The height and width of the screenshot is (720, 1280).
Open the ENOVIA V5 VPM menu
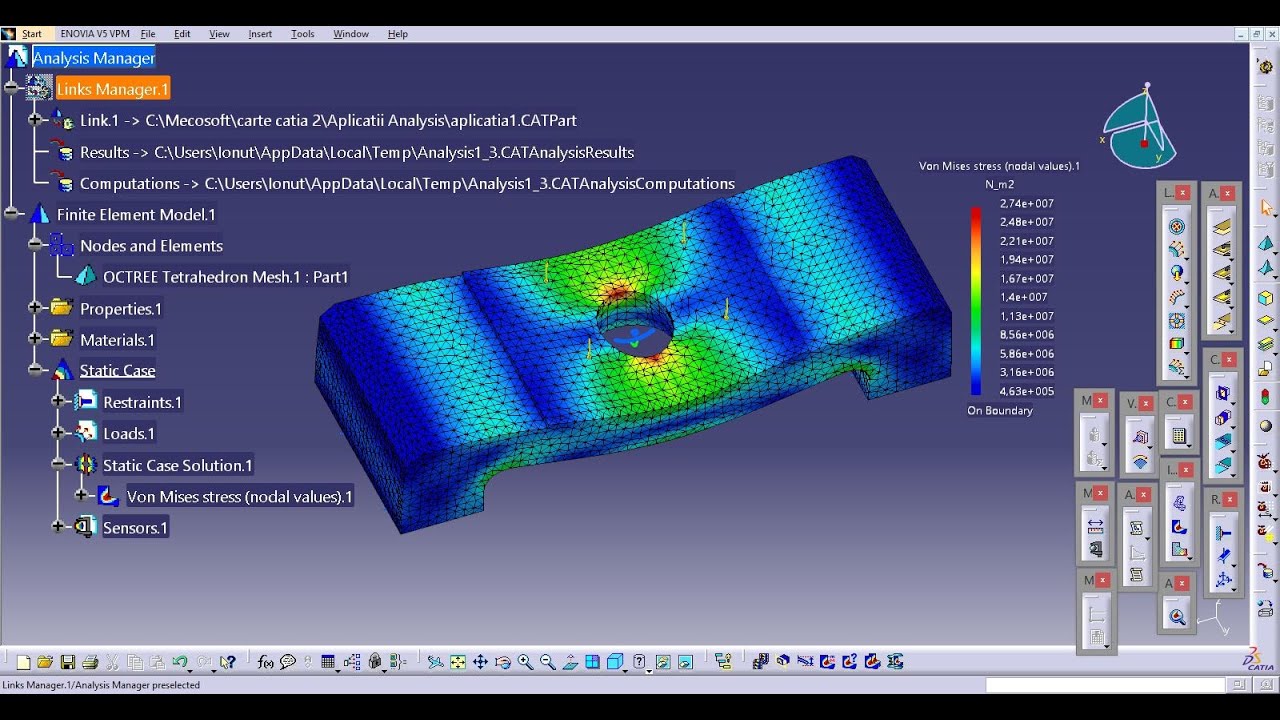[95, 34]
